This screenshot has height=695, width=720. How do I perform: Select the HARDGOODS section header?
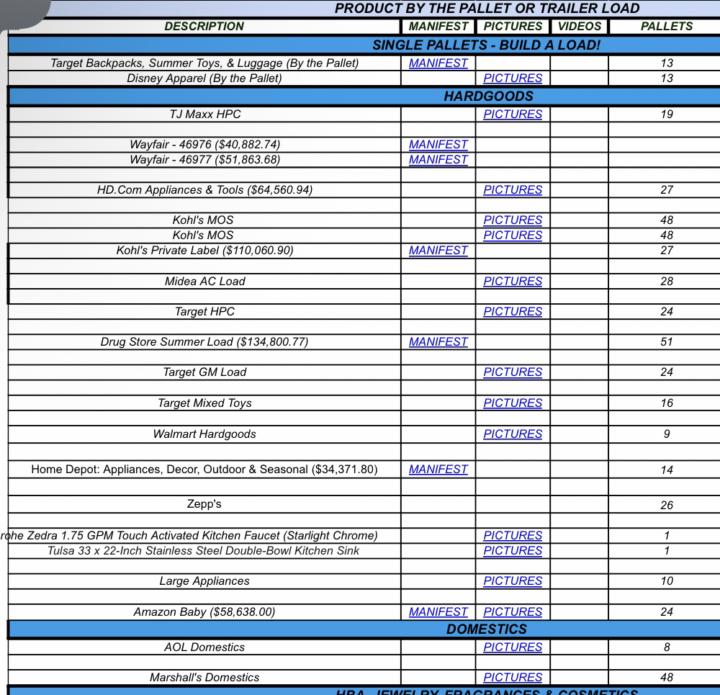[488, 96]
